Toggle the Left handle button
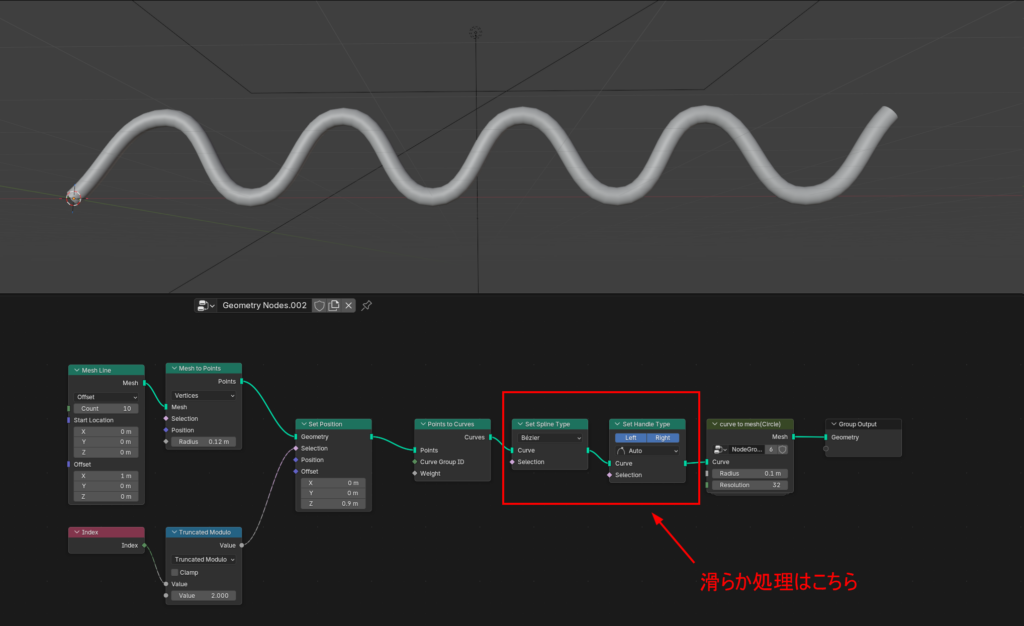This screenshot has width=1024, height=626. pos(631,438)
